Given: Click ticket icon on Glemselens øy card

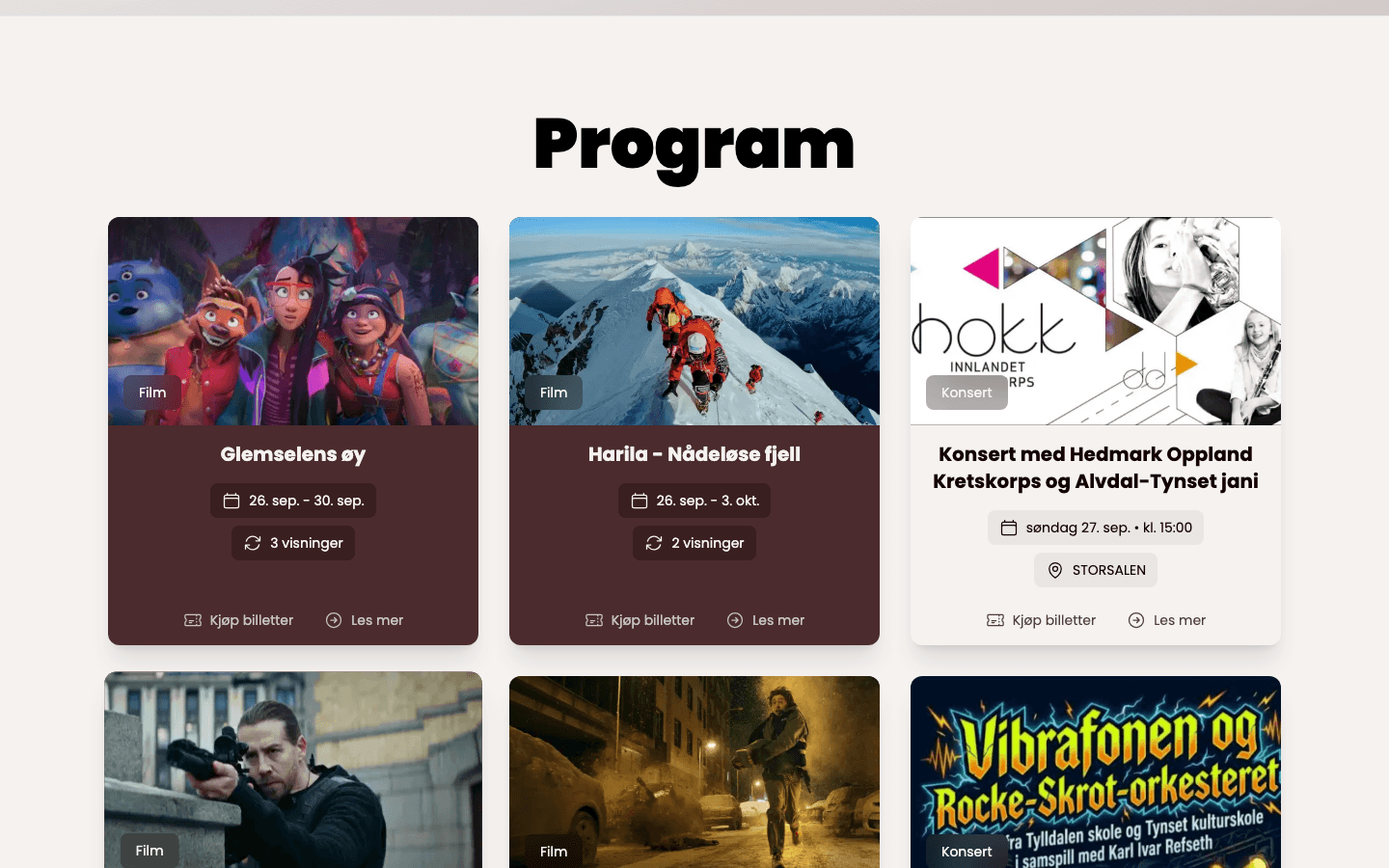Looking at the screenshot, I should click(x=193, y=620).
